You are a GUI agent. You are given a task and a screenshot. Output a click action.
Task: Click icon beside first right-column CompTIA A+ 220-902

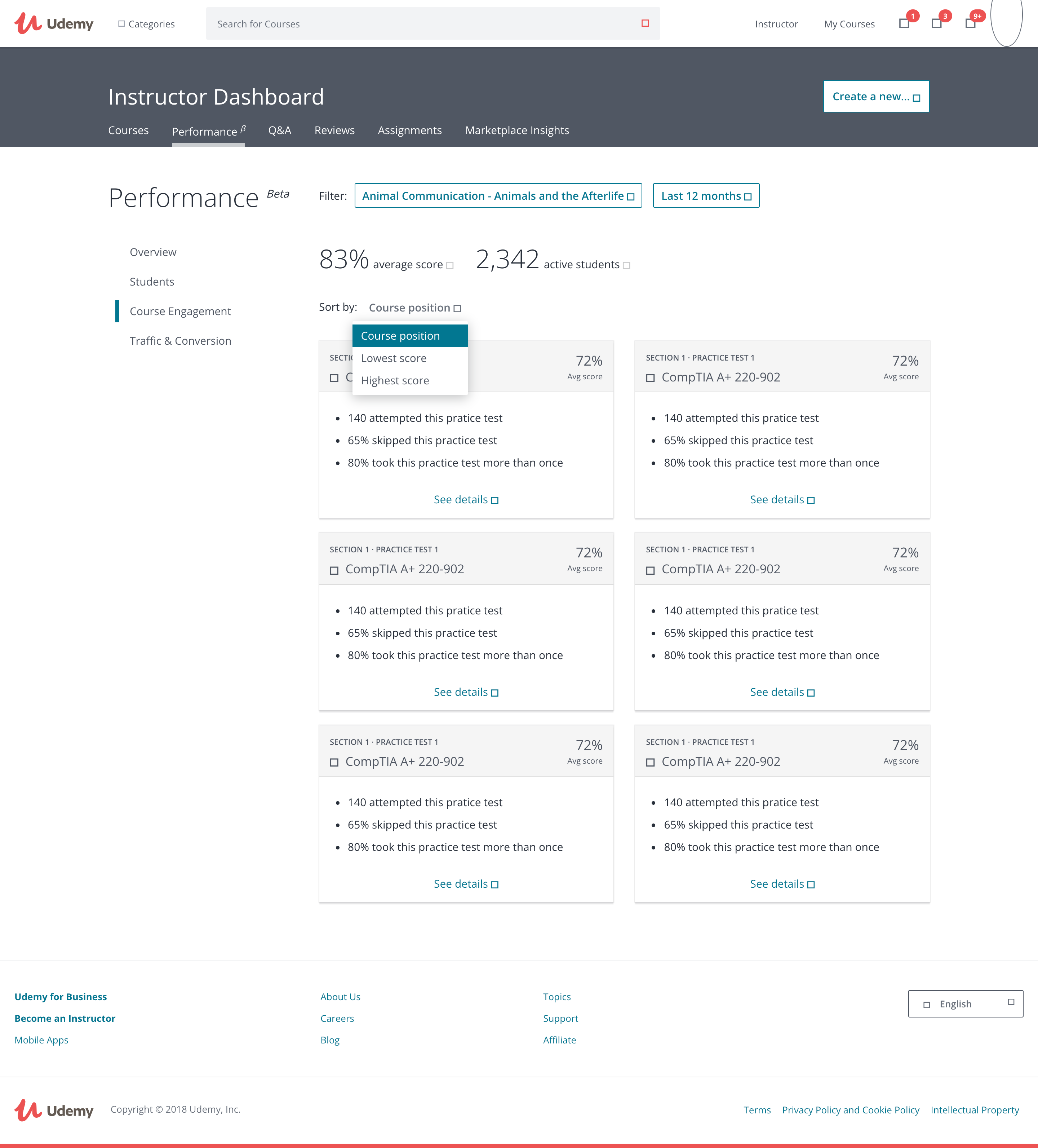pyautogui.click(x=651, y=378)
